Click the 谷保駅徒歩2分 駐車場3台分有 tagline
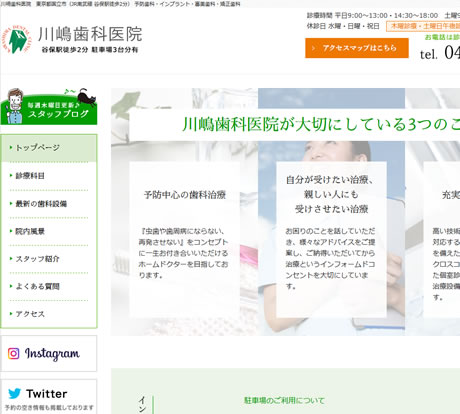Screen dimensions: 460x414 click(90, 50)
